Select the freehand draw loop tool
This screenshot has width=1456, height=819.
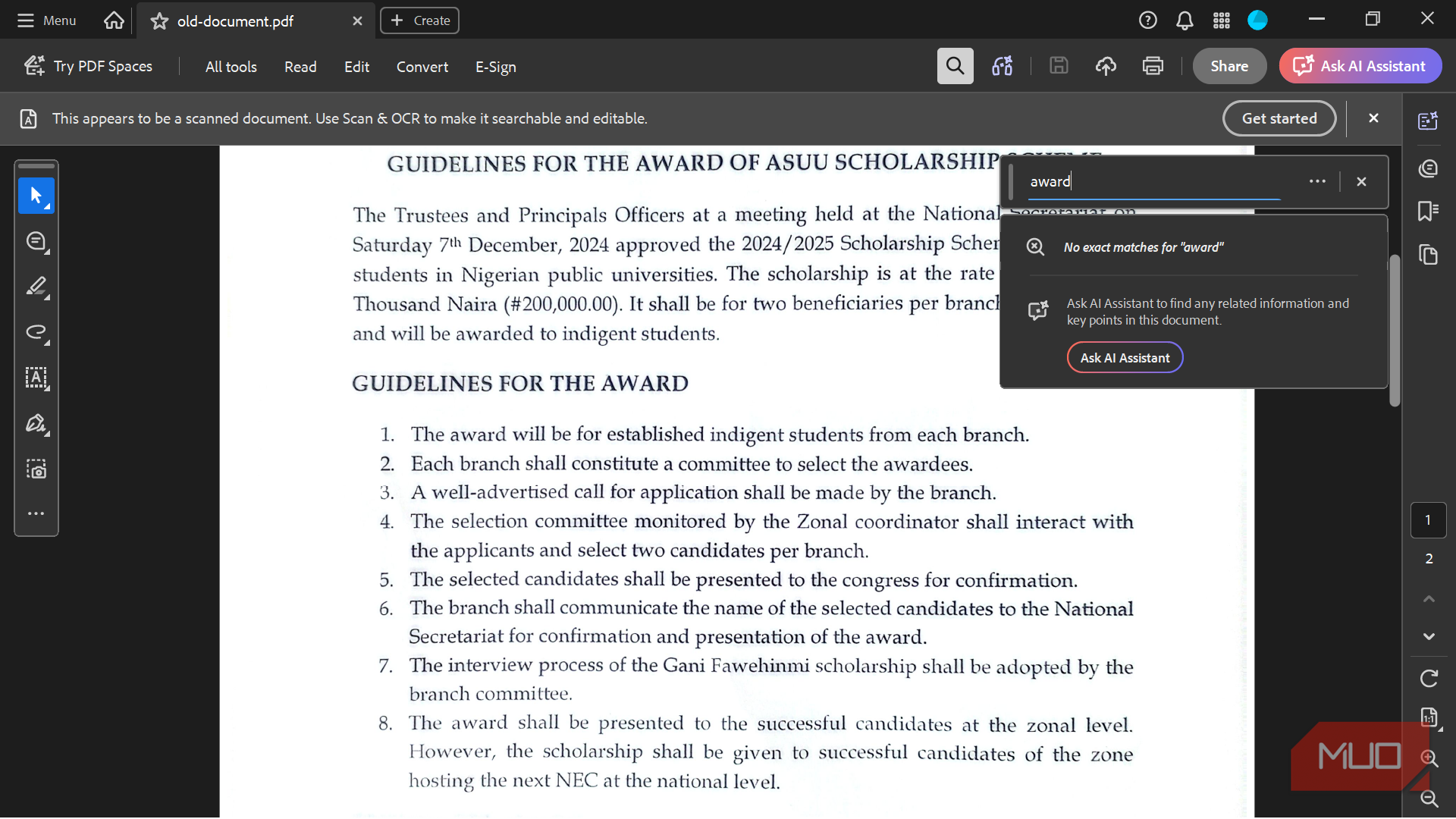tap(36, 332)
